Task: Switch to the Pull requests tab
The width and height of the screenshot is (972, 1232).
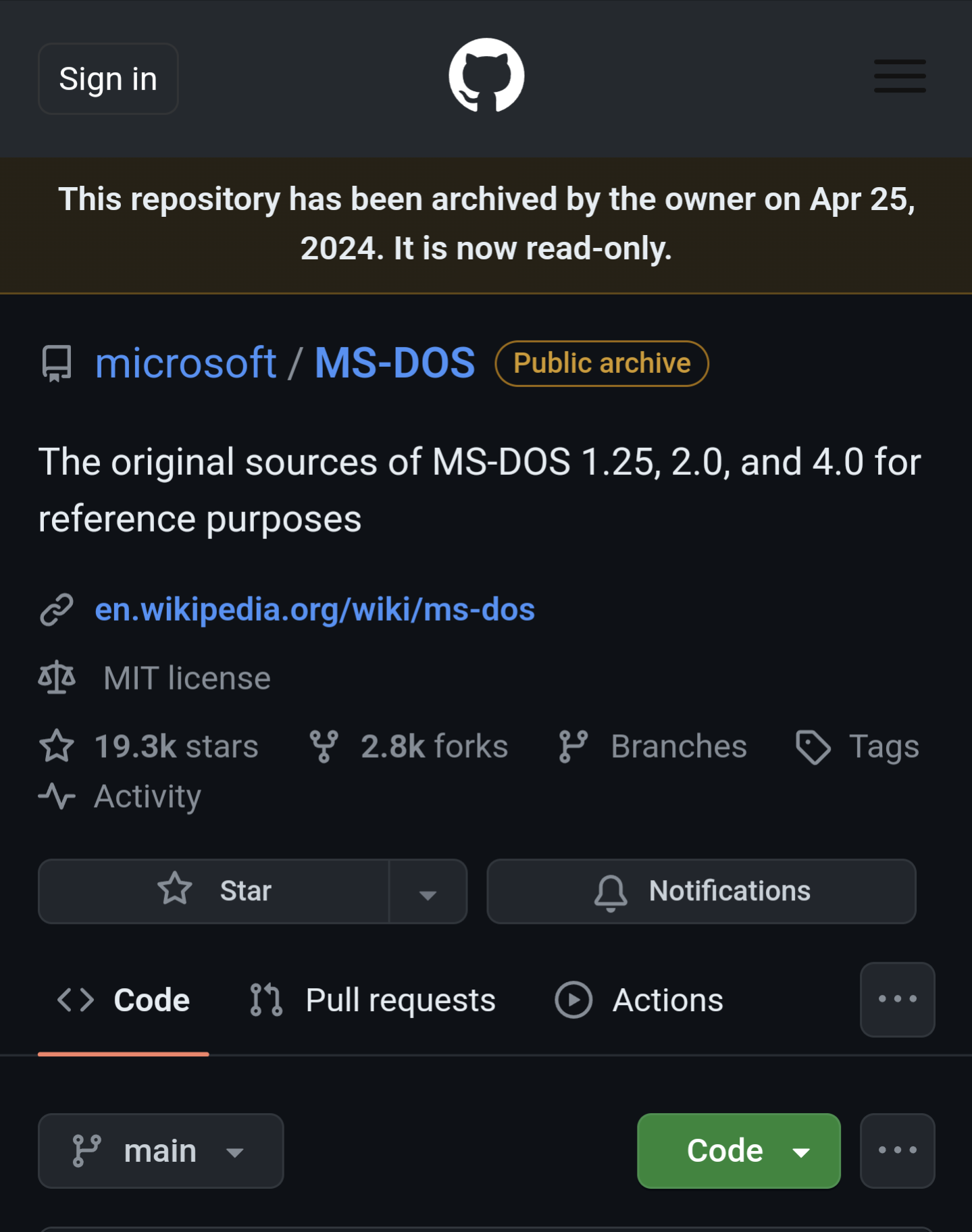Action: (x=373, y=1000)
